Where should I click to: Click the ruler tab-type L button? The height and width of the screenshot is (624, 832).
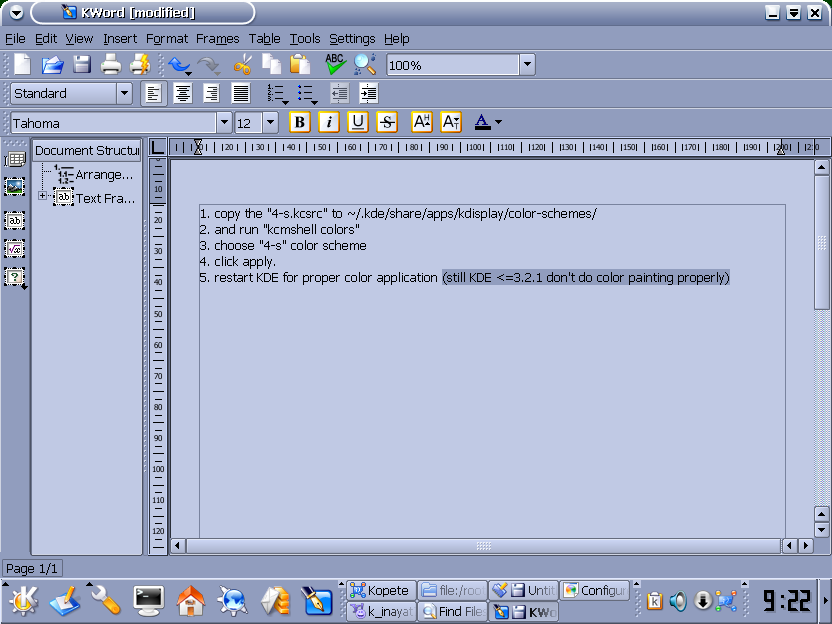tap(157, 147)
